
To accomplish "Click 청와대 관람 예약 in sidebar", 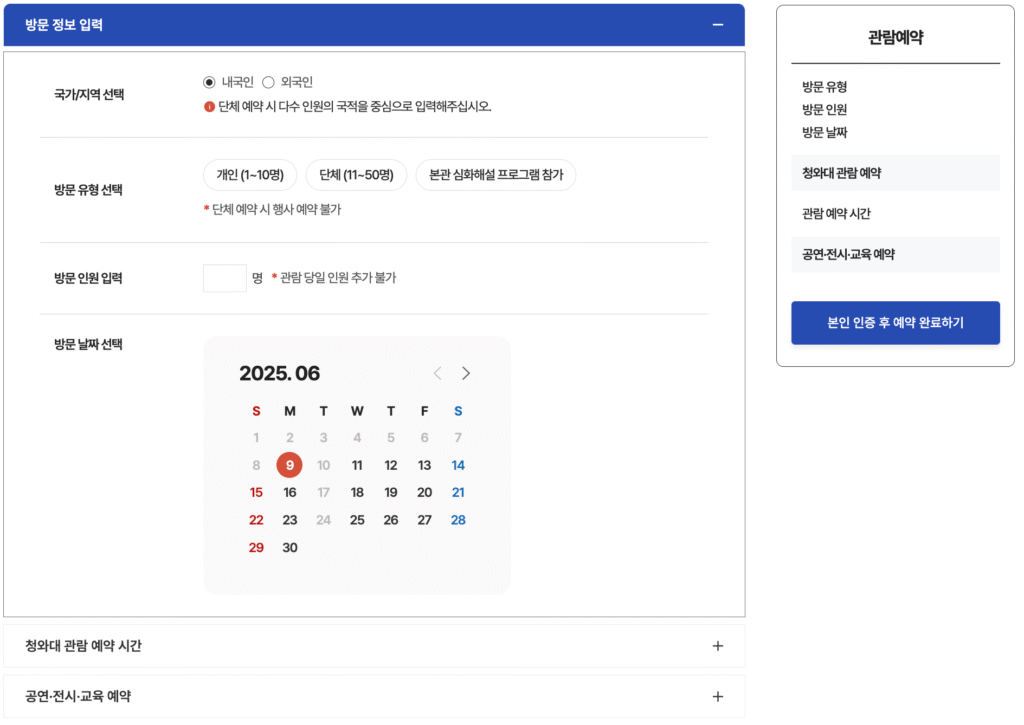I will point(895,173).
